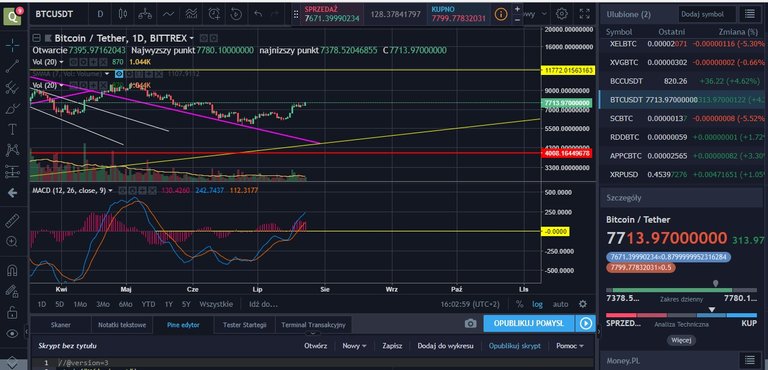Expand the Pomoc dropdown menu
This screenshot has height=370, width=768.
coord(570,345)
